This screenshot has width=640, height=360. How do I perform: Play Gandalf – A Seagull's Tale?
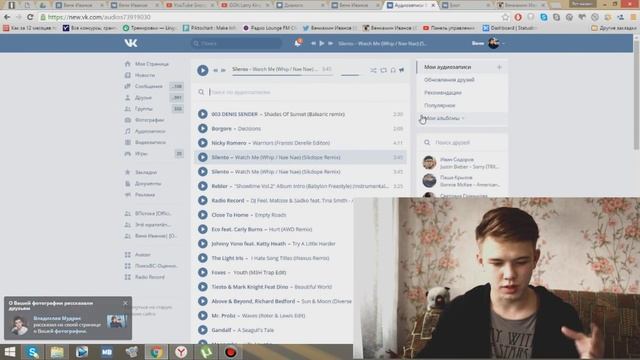pyautogui.click(x=202, y=330)
